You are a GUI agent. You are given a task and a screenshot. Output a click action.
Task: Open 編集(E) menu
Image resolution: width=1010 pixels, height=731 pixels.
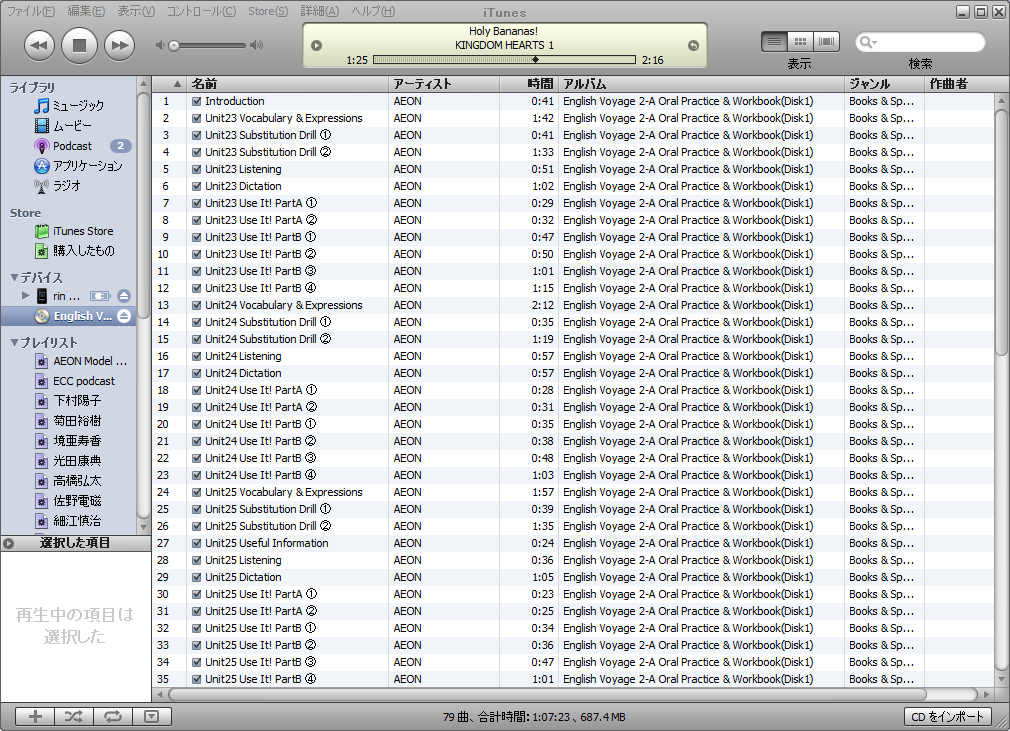[x=86, y=11]
